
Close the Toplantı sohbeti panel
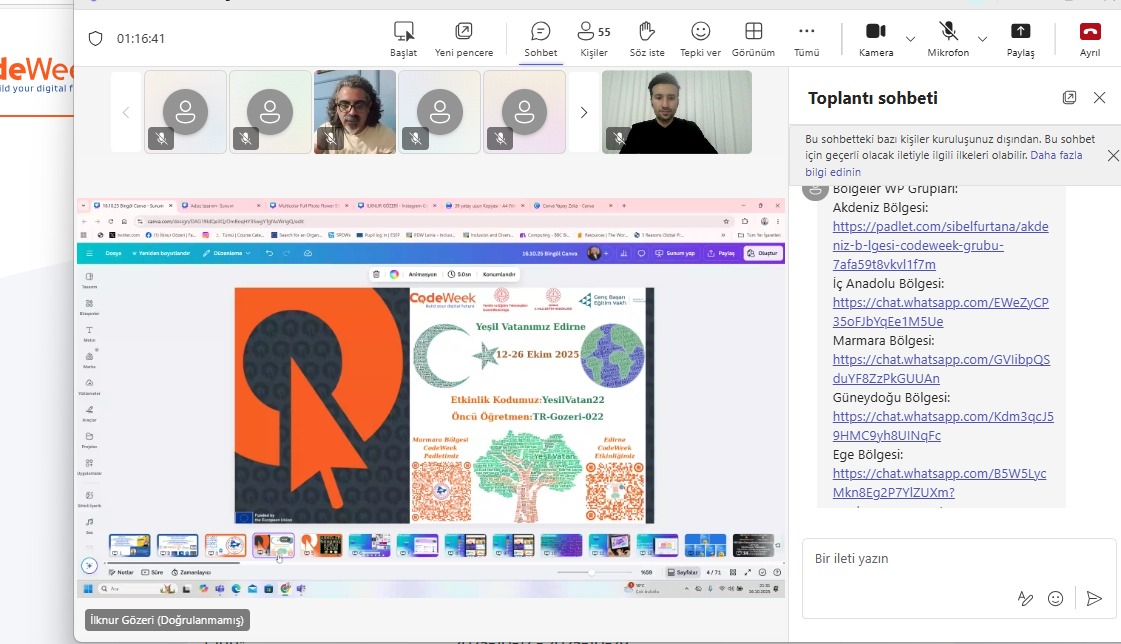[x=1100, y=98]
